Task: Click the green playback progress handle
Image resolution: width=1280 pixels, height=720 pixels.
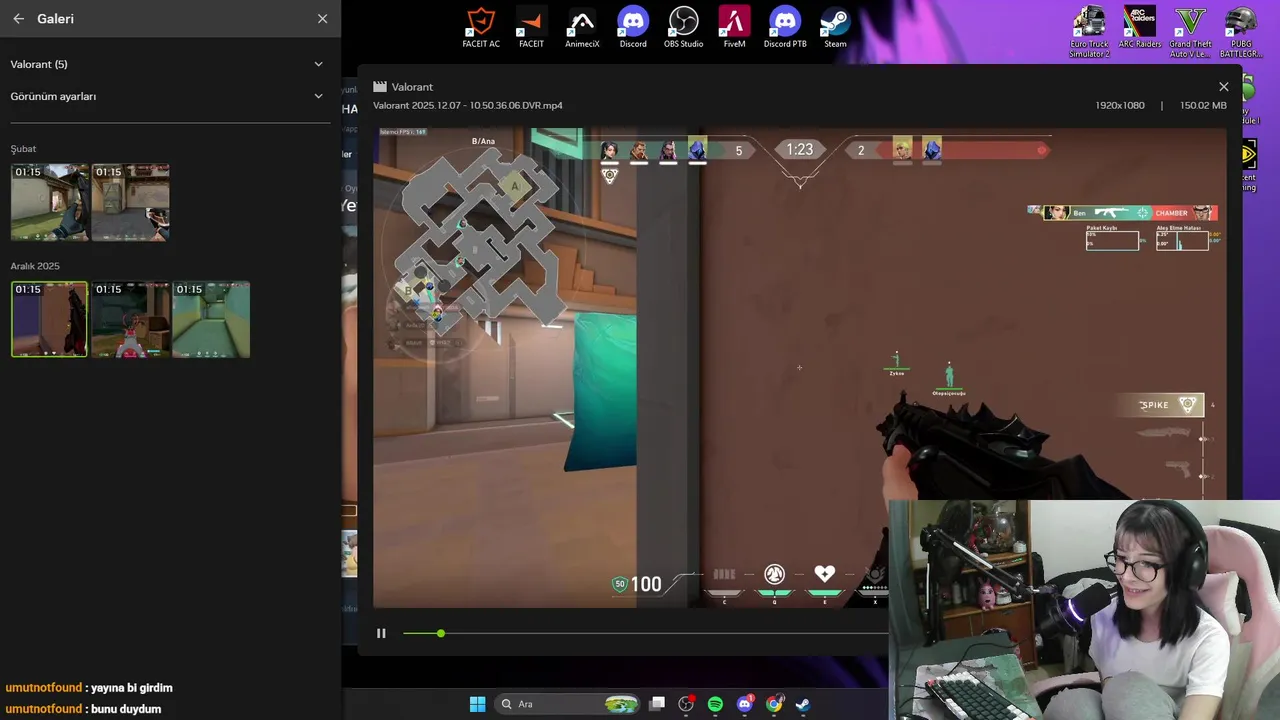Action: point(440,633)
